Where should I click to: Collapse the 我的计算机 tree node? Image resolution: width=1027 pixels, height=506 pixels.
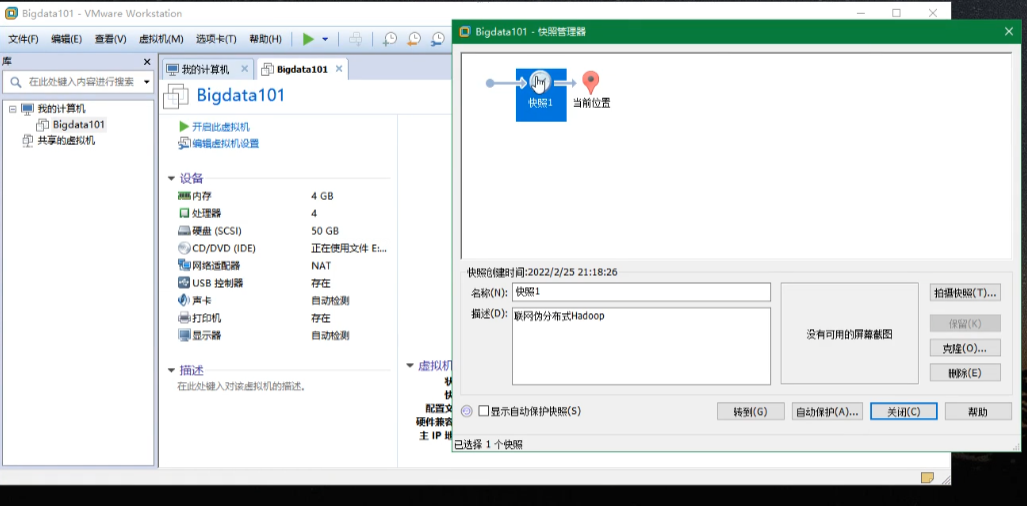[x=12, y=109]
